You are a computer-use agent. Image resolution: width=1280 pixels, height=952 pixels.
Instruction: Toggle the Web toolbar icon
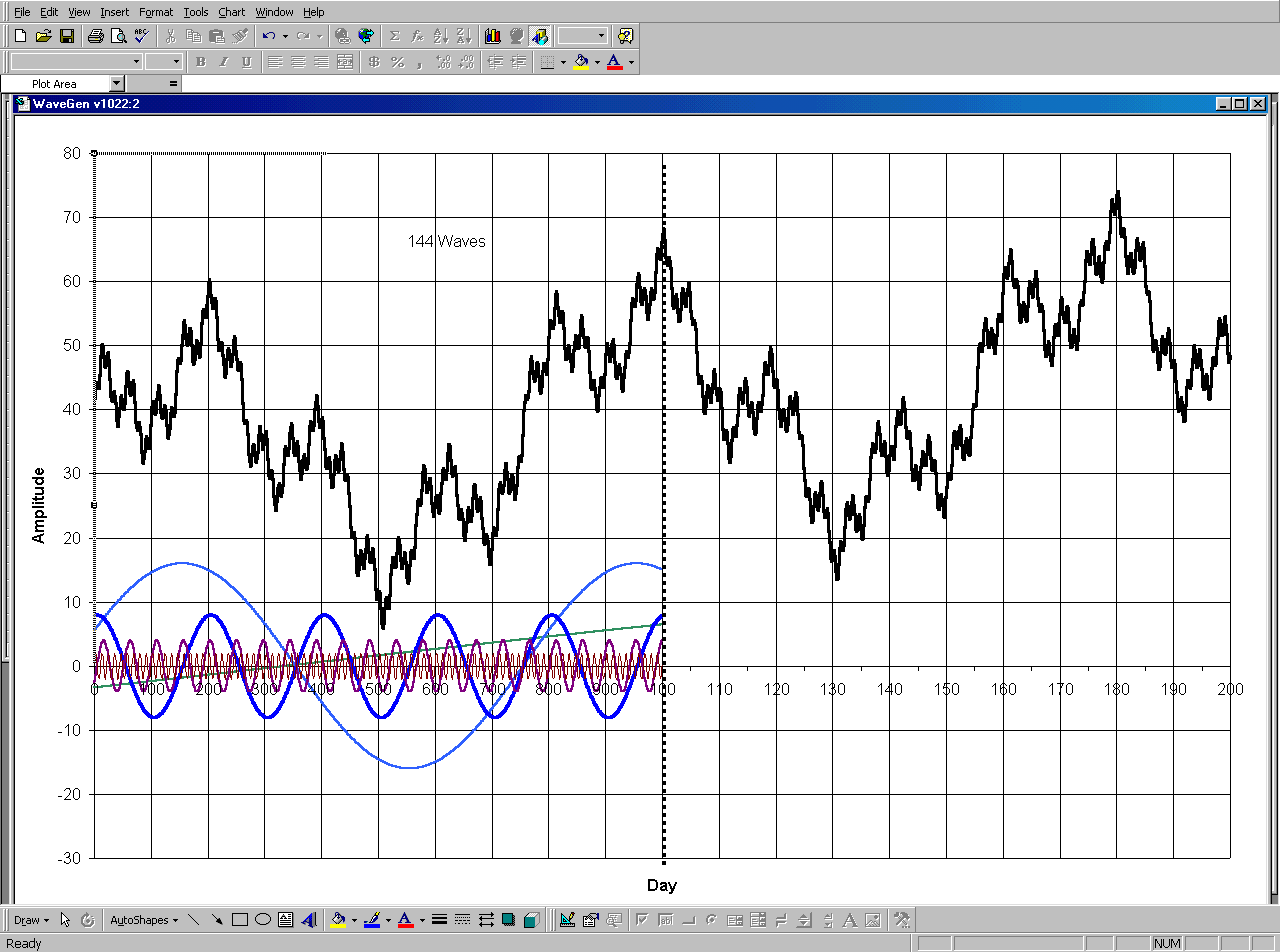coord(366,36)
